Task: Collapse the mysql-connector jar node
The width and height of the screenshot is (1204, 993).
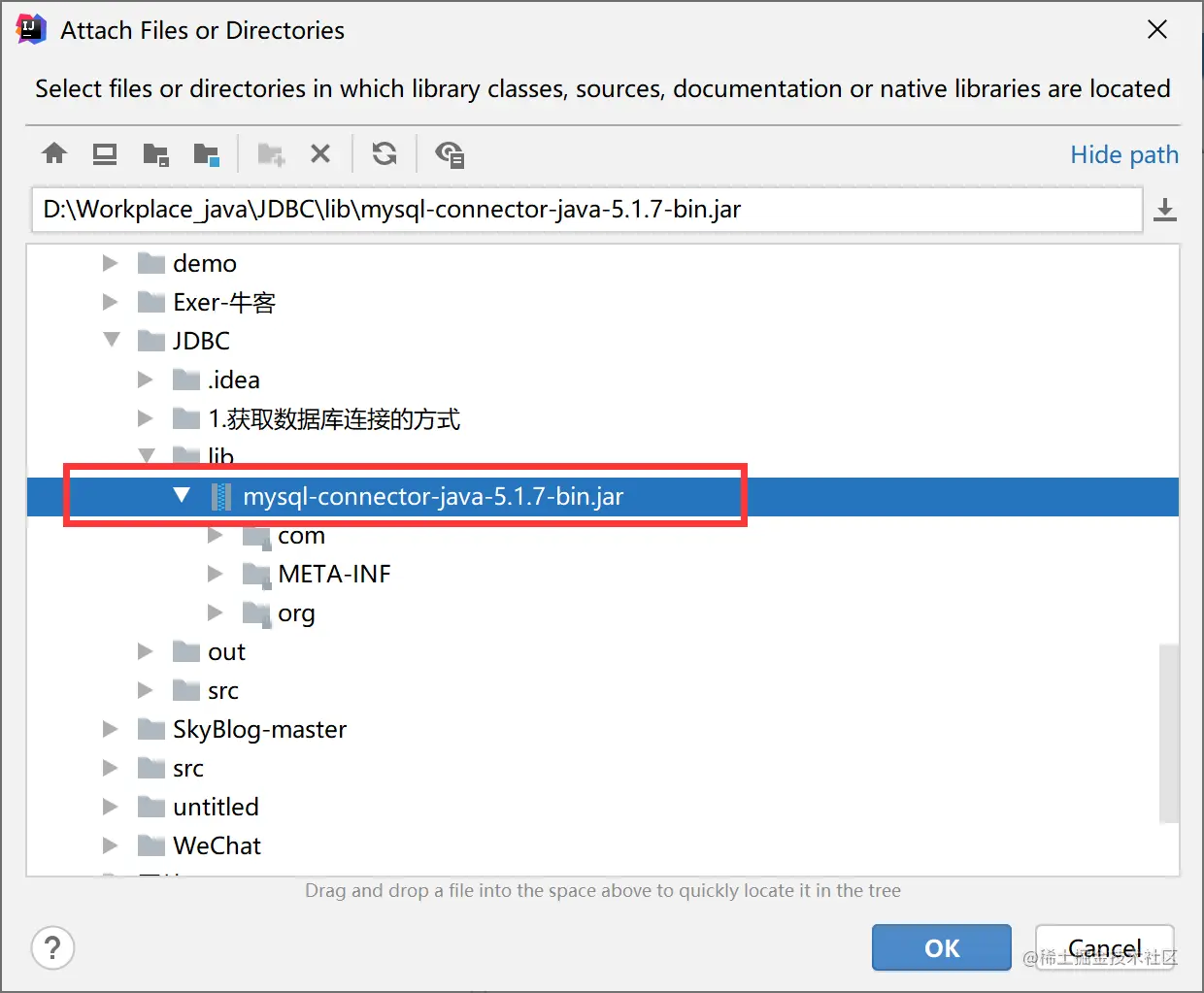Action: click(x=182, y=495)
